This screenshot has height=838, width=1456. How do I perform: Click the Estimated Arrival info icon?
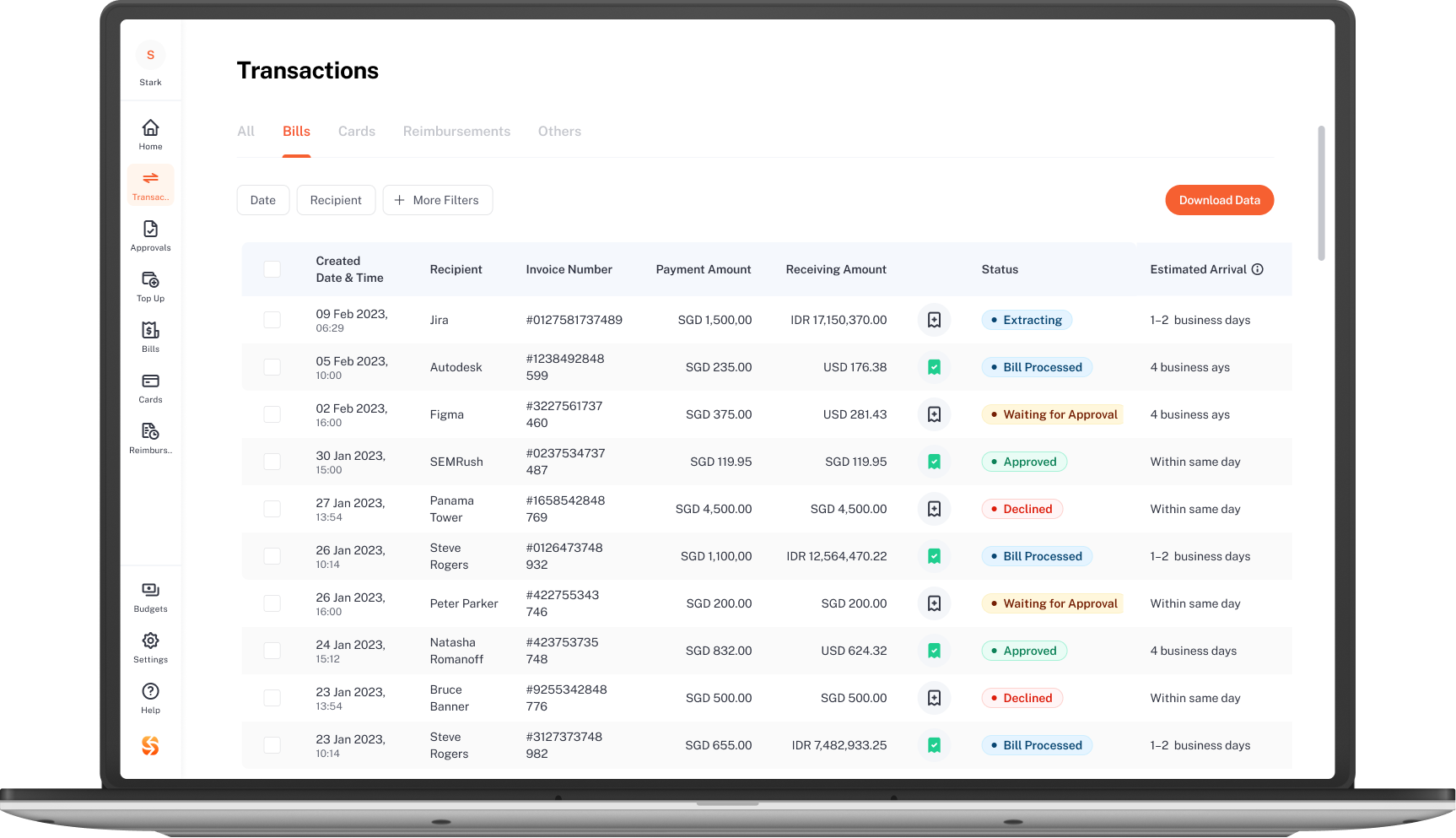(1257, 269)
